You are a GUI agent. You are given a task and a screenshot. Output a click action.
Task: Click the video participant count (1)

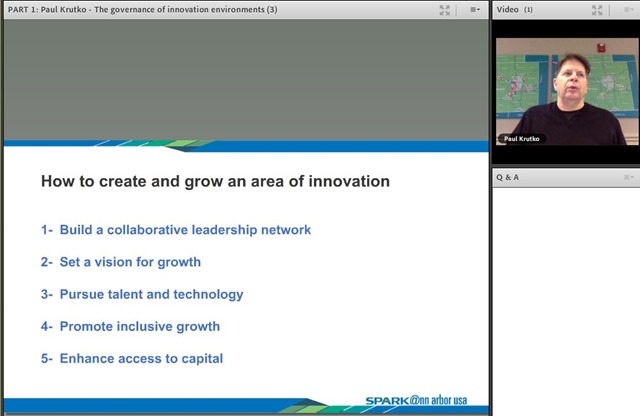pos(528,10)
